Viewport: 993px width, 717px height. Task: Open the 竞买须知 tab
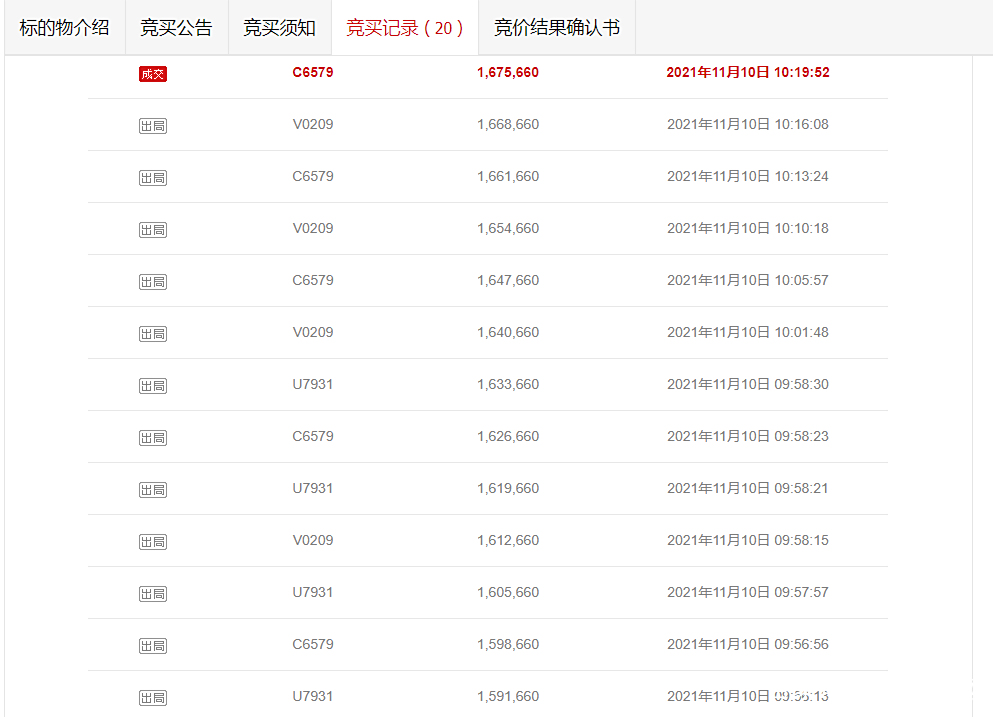[x=279, y=28]
